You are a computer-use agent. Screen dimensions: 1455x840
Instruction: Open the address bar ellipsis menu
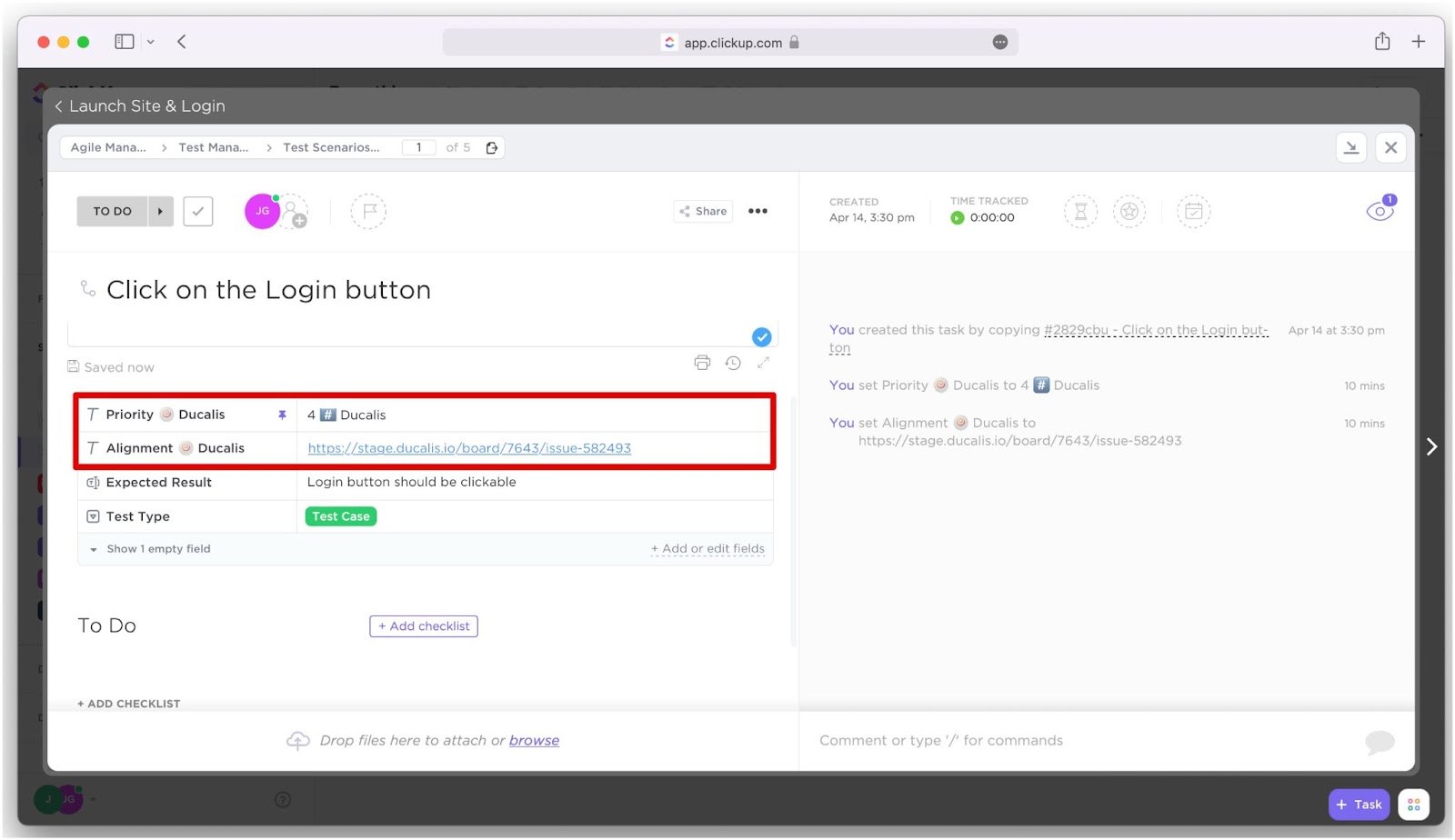[999, 43]
